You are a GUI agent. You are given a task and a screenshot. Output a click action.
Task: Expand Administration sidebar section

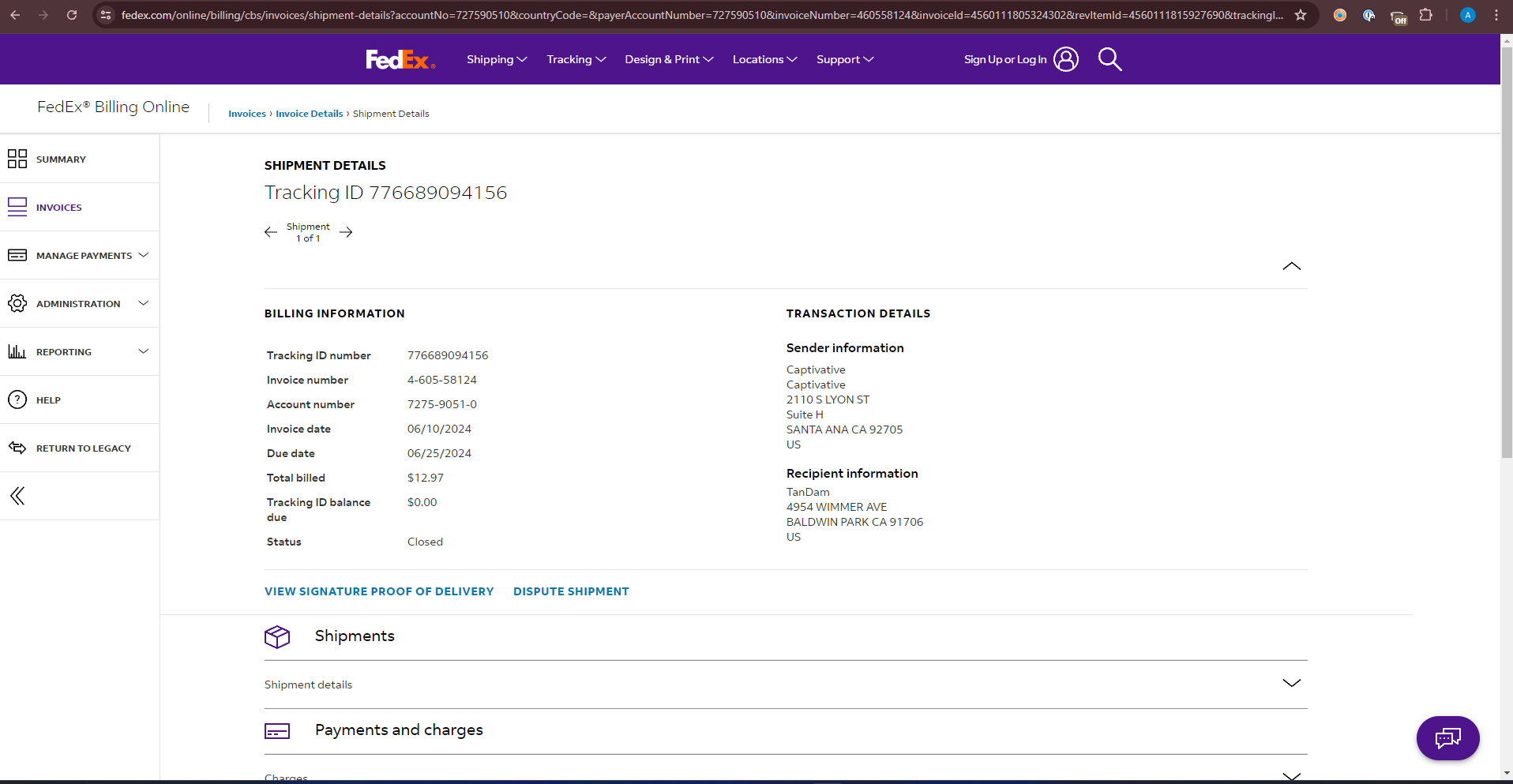click(144, 303)
